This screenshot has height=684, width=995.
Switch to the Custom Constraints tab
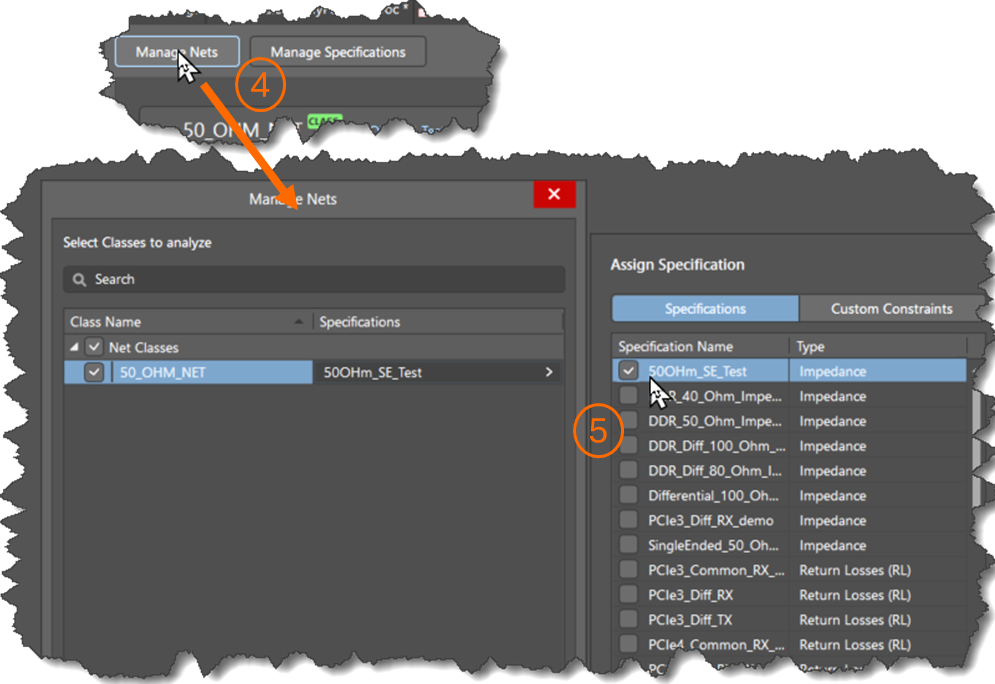pos(892,308)
